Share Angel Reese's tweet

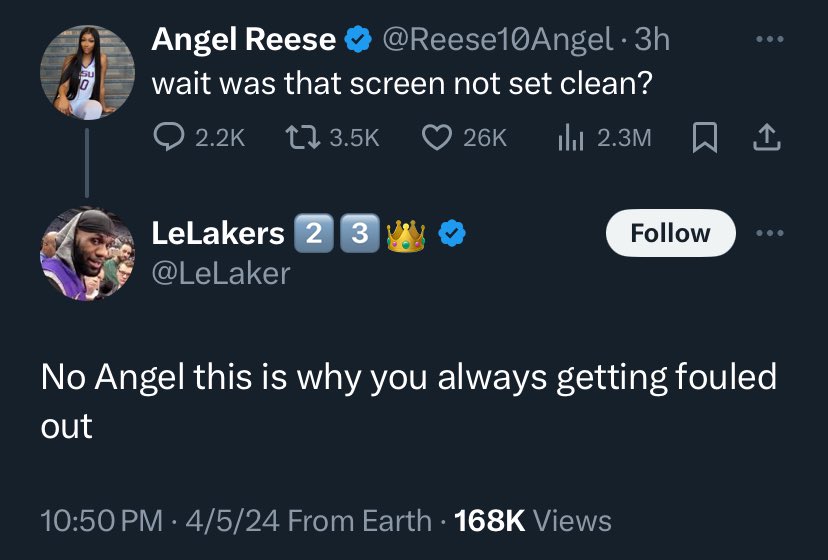[766, 137]
